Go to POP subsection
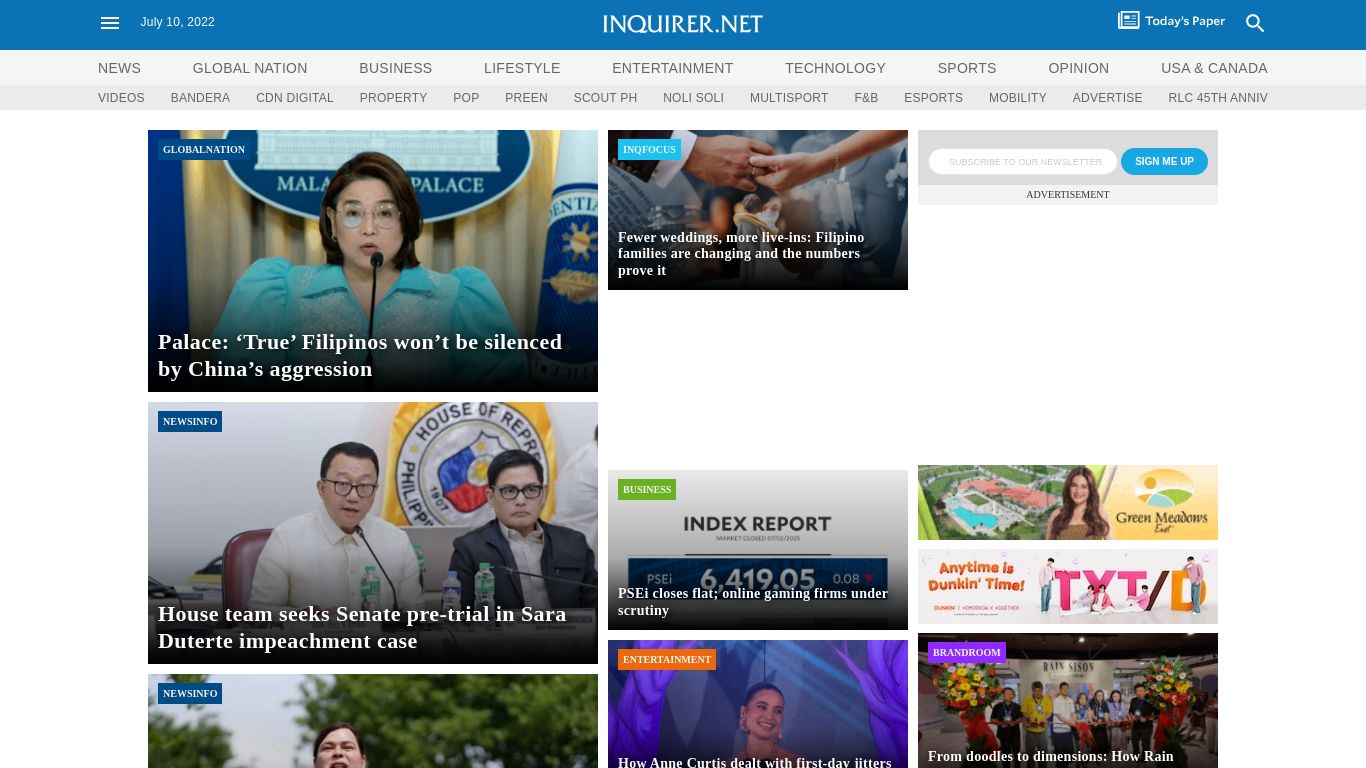This screenshot has height=768, width=1366. point(466,98)
